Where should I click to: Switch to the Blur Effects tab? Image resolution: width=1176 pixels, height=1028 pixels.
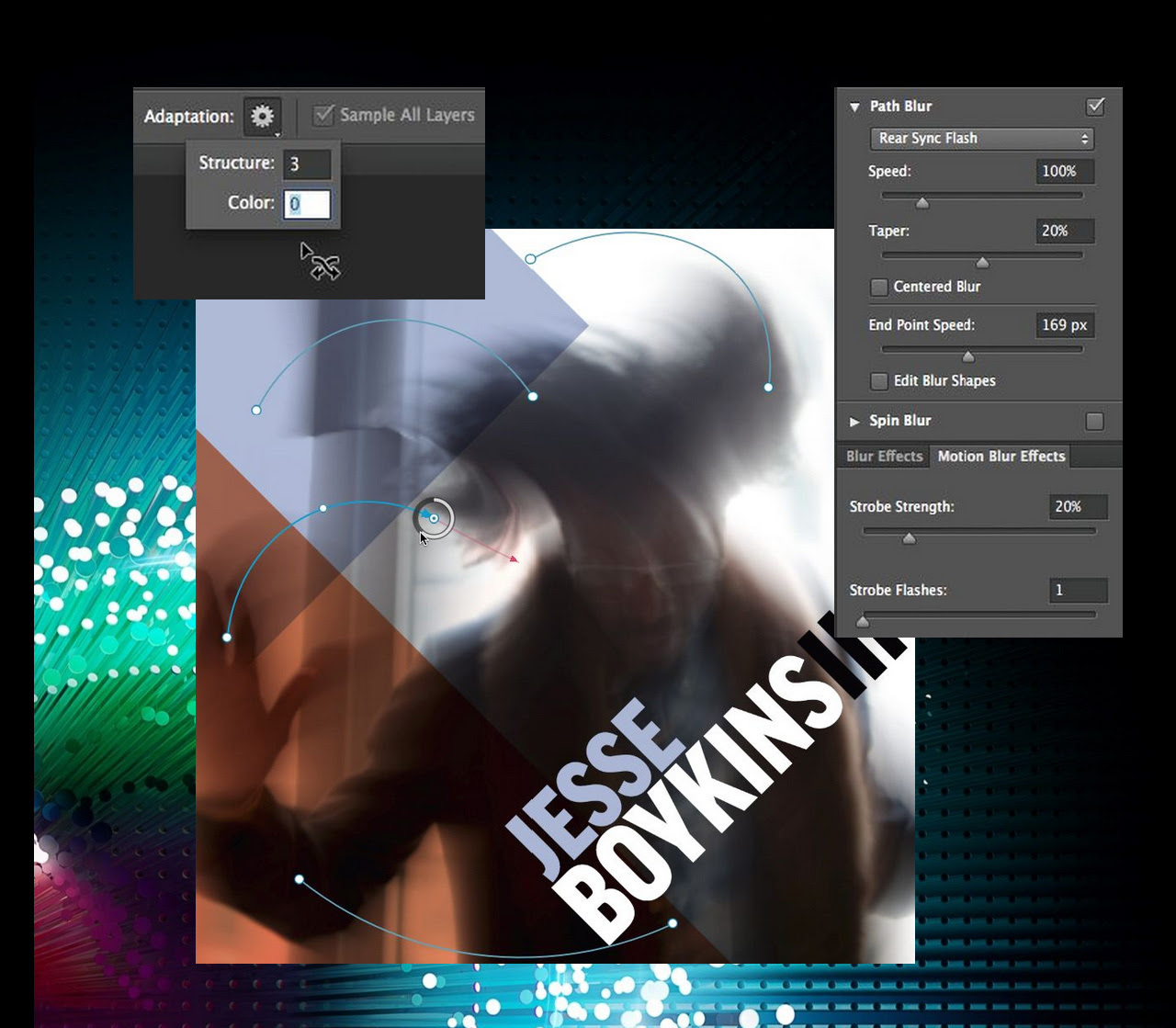(884, 457)
